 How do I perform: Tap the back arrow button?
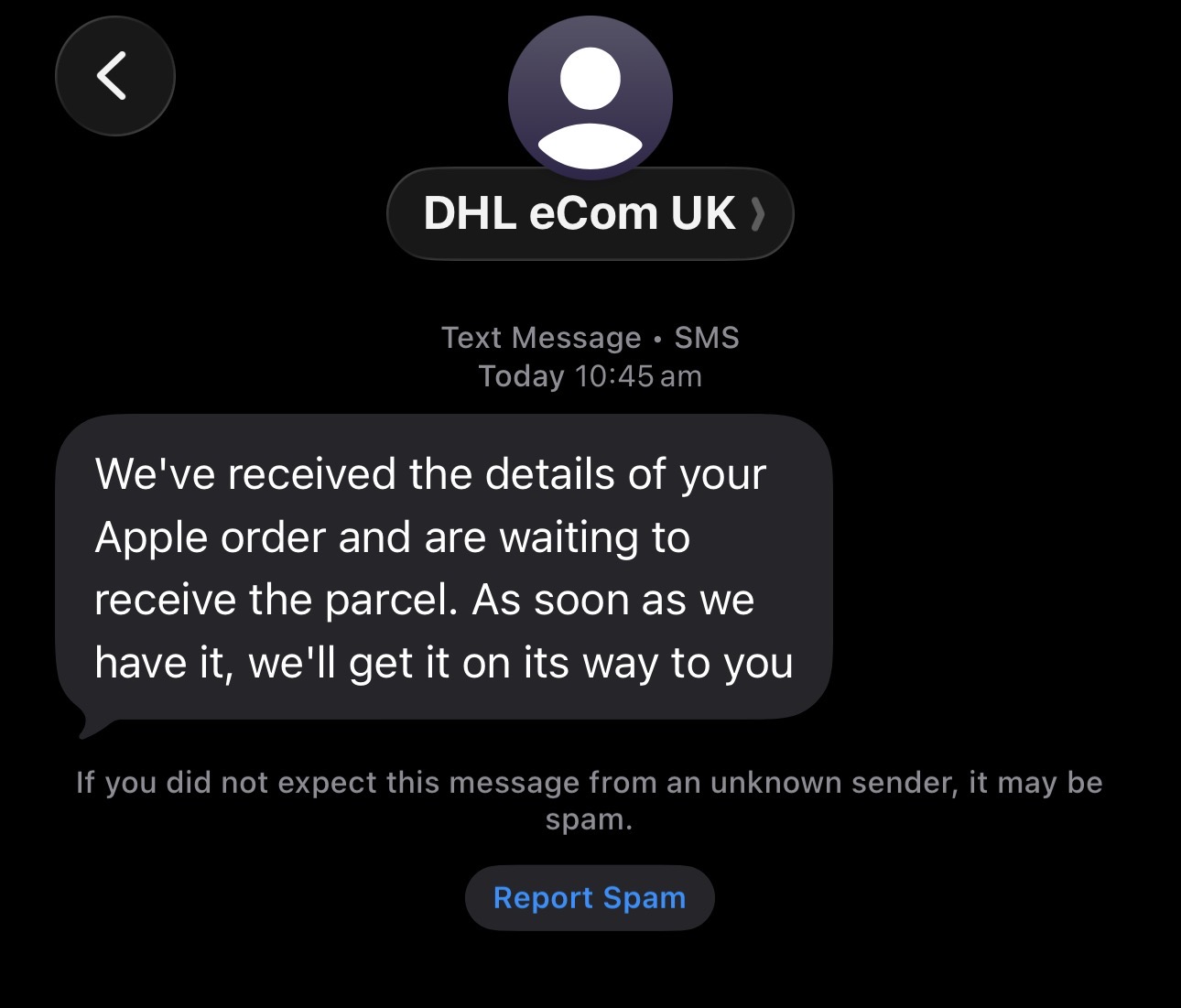click(x=114, y=76)
